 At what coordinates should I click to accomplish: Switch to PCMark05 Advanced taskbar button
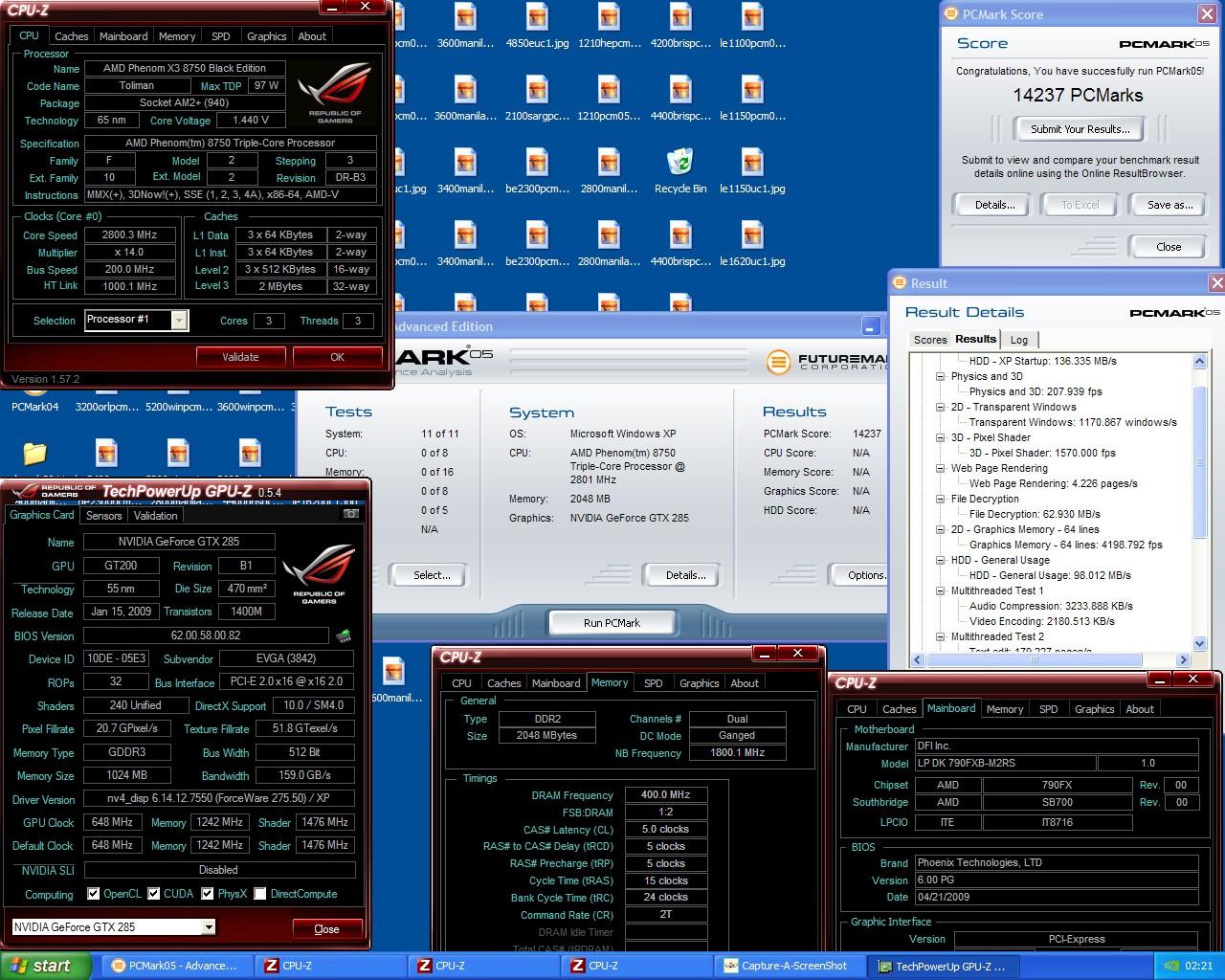[x=175, y=966]
